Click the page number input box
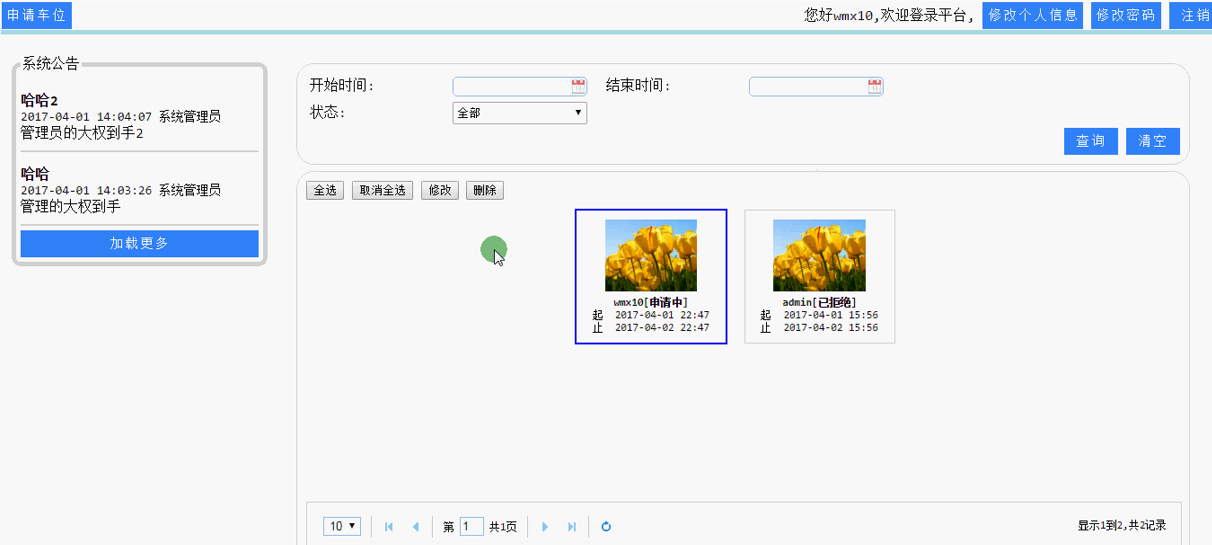 coord(472,526)
